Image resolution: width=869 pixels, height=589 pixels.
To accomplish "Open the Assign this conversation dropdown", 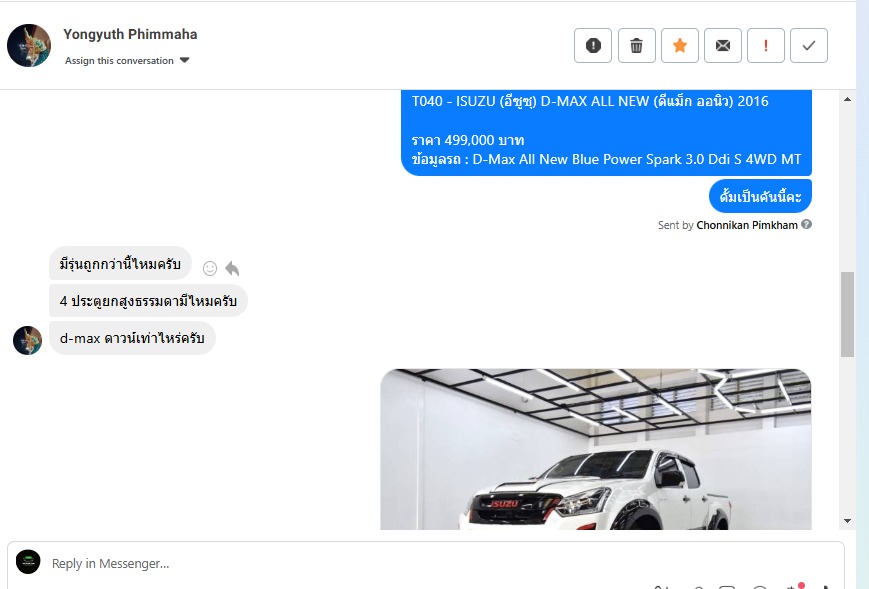I will pyautogui.click(x=127, y=60).
